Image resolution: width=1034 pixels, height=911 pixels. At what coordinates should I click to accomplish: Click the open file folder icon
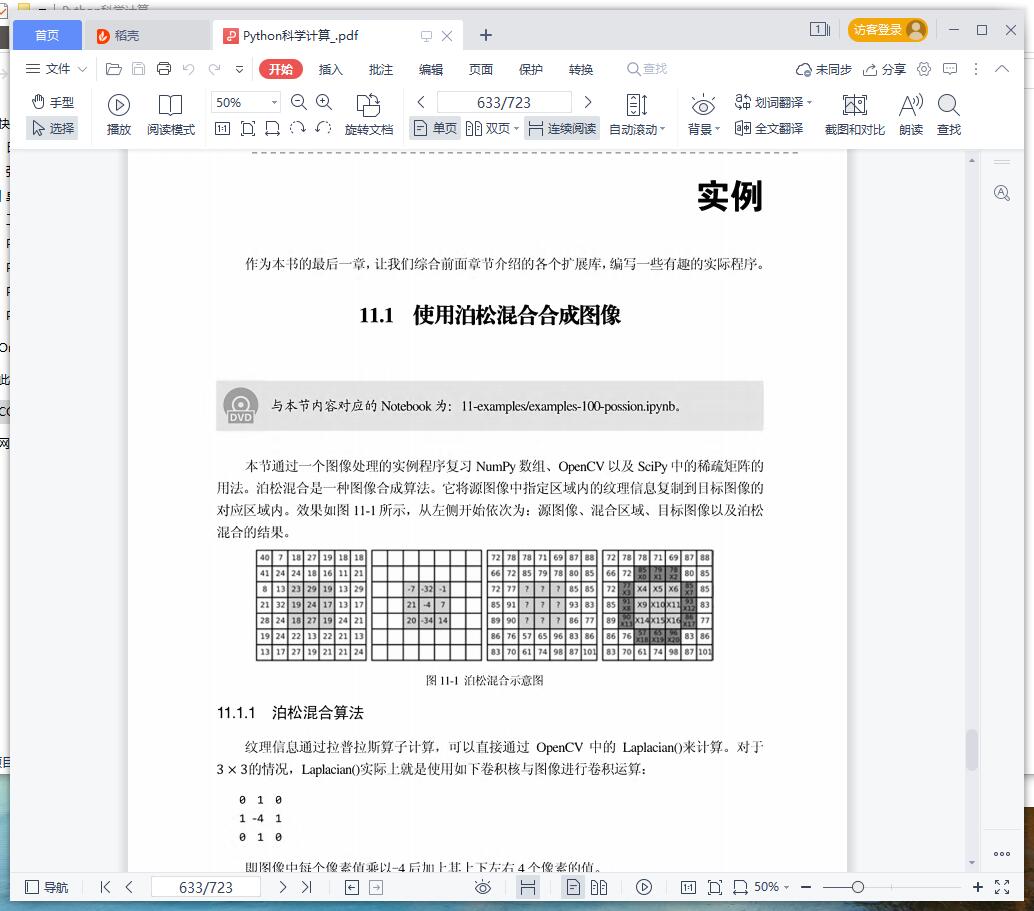coord(114,69)
